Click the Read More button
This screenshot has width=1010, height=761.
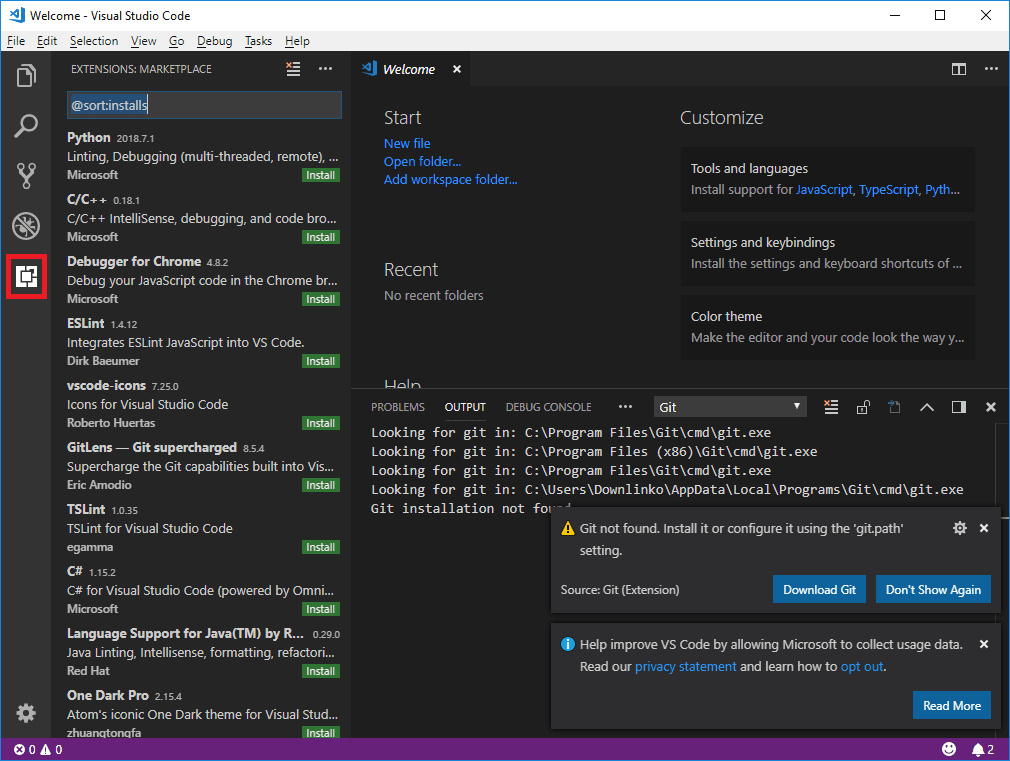(951, 706)
